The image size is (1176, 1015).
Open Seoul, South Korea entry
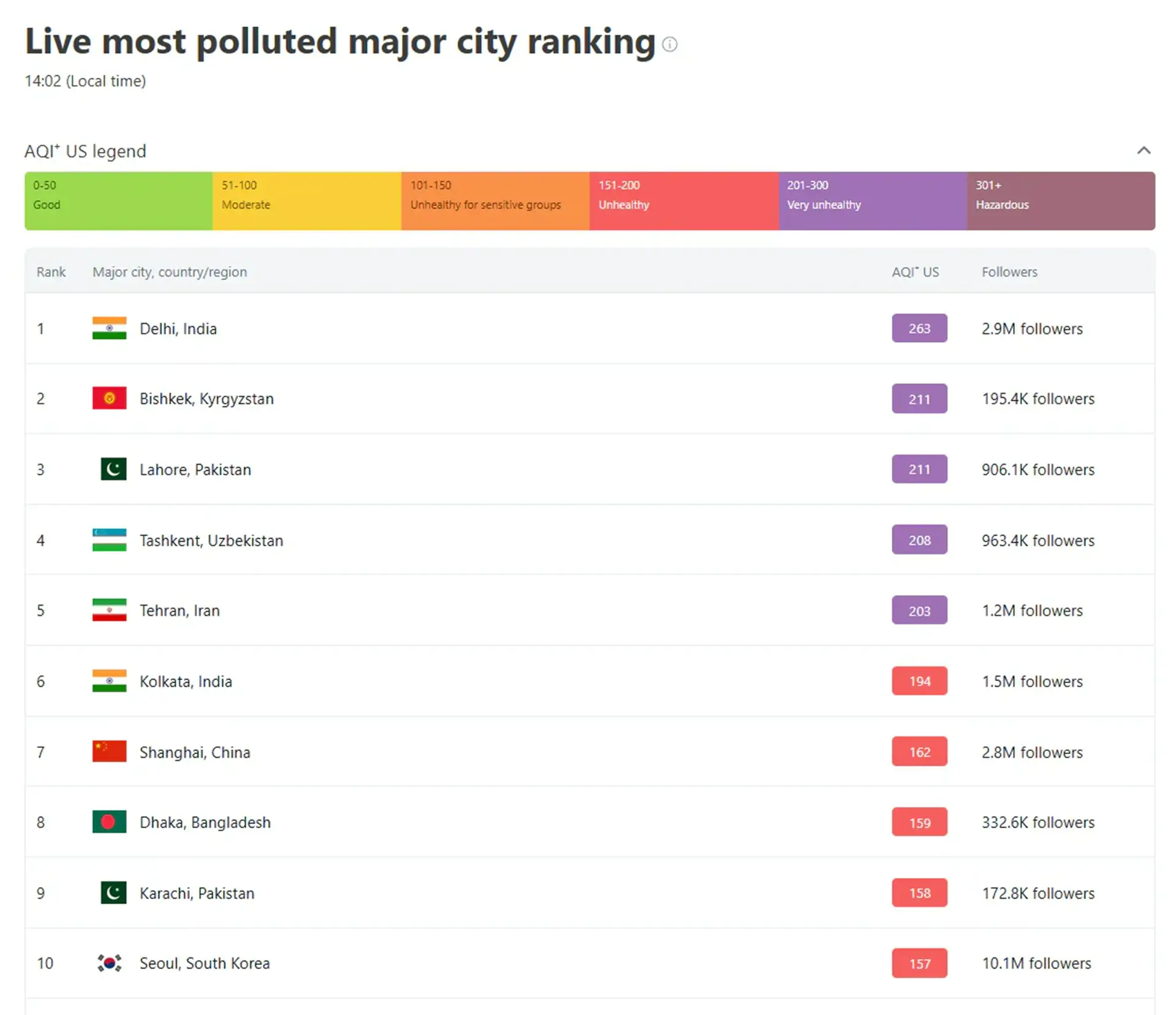205,963
